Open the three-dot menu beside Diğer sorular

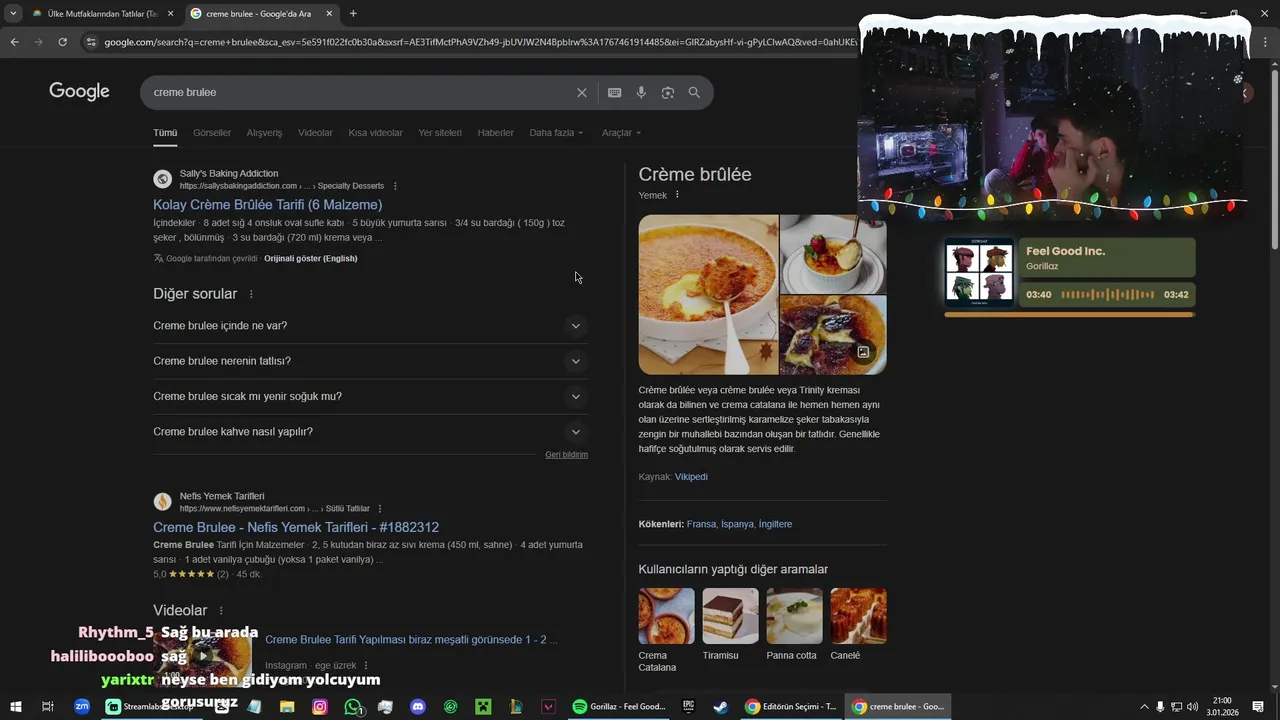[251, 294]
